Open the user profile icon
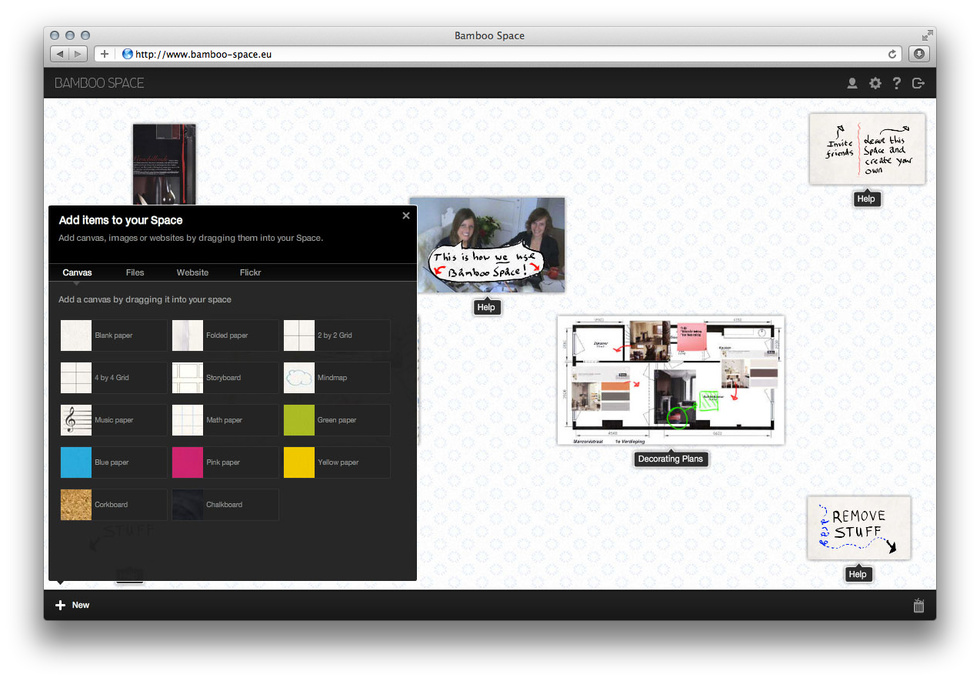The height and width of the screenshot is (681, 980). point(852,83)
